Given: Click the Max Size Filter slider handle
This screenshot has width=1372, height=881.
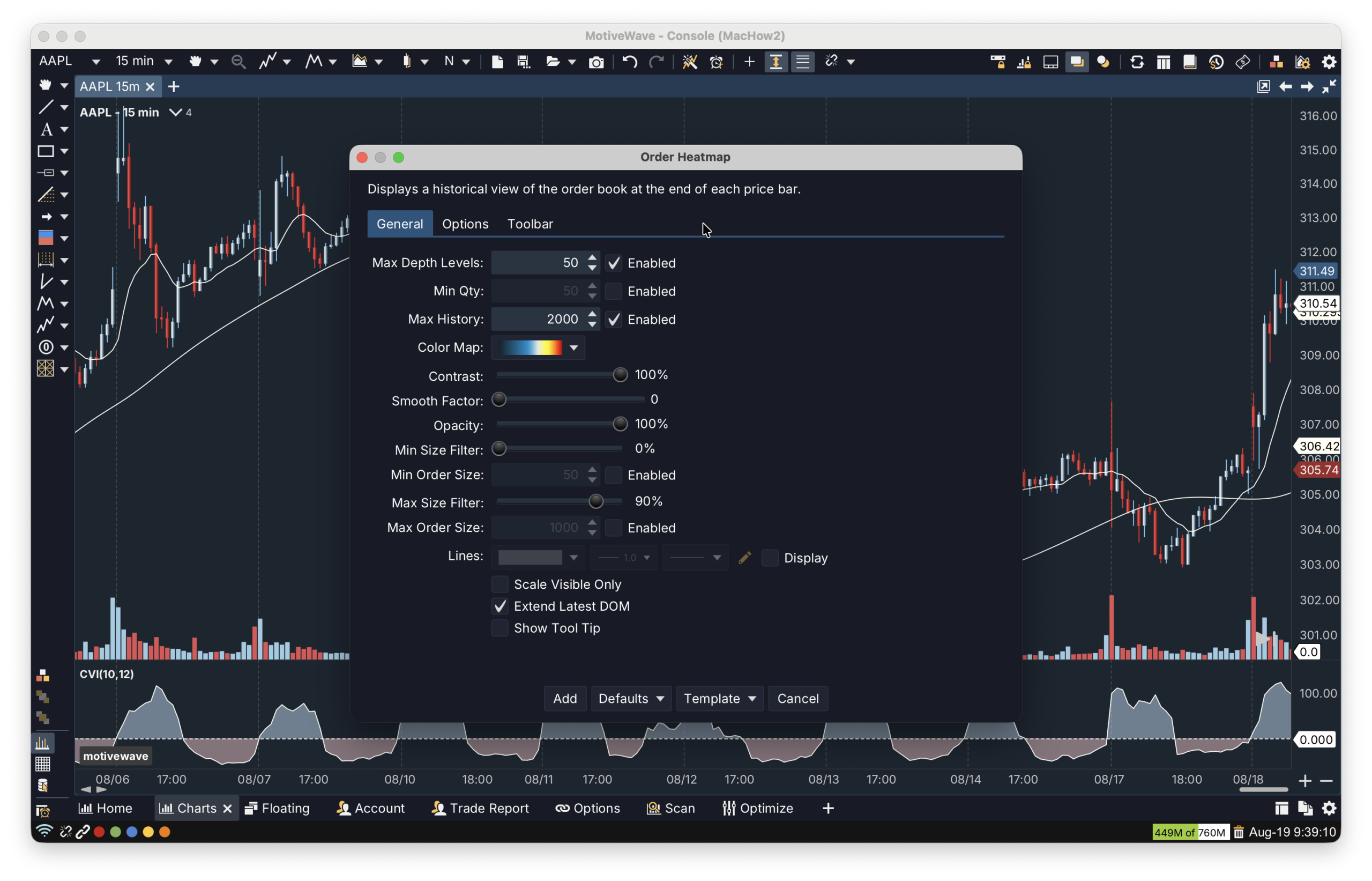Looking at the screenshot, I should pyautogui.click(x=595, y=502).
